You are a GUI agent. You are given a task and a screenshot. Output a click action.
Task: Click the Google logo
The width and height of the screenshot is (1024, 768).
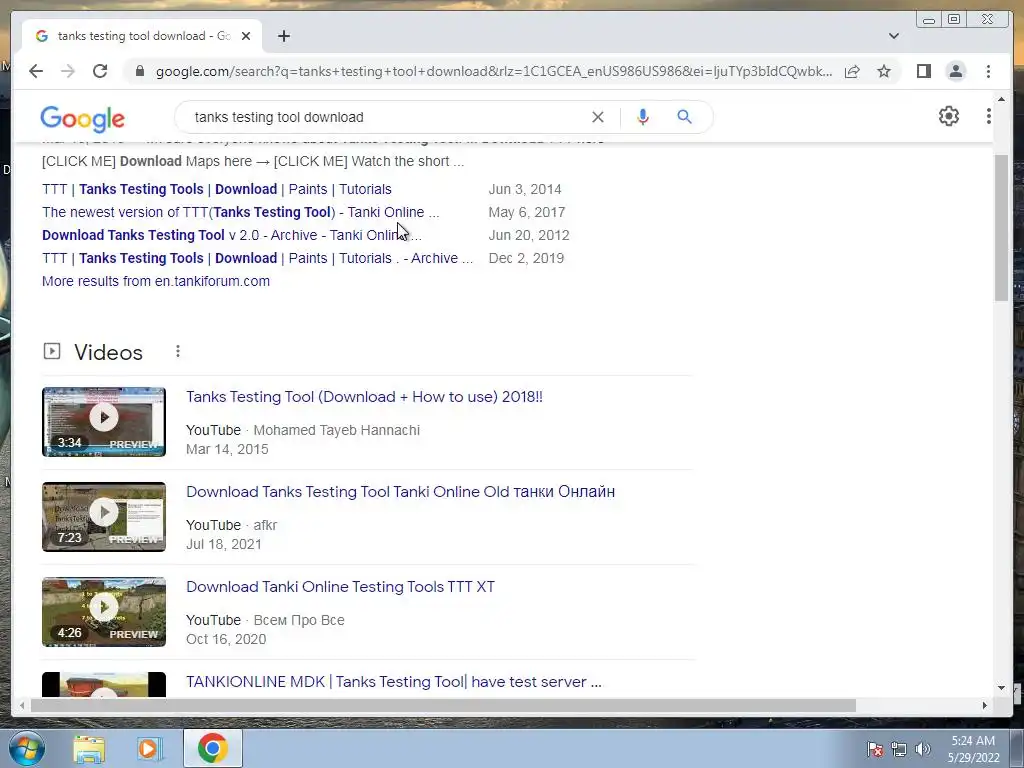pyautogui.click(x=82, y=118)
